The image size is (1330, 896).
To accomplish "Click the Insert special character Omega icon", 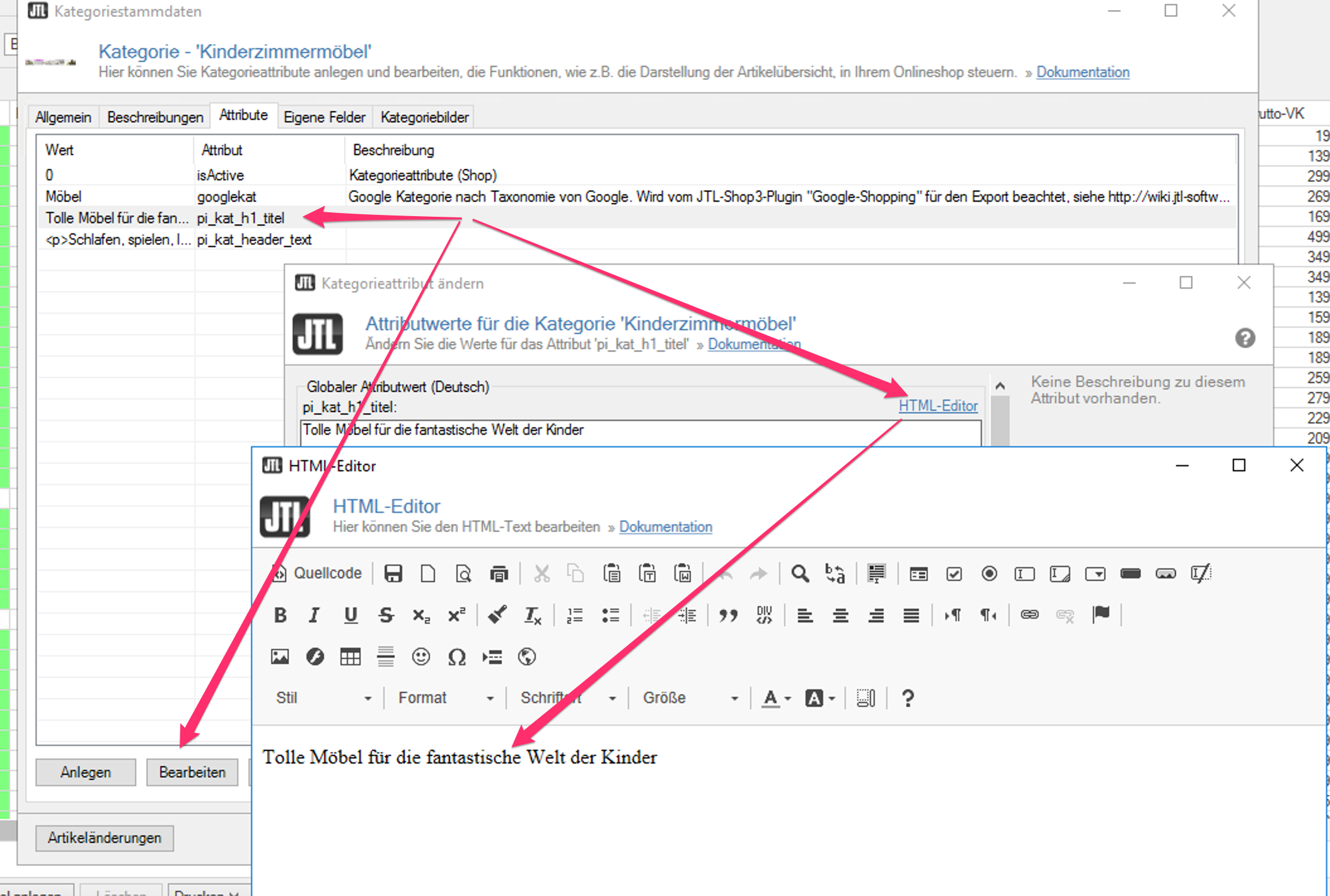I will pos(456,657).
